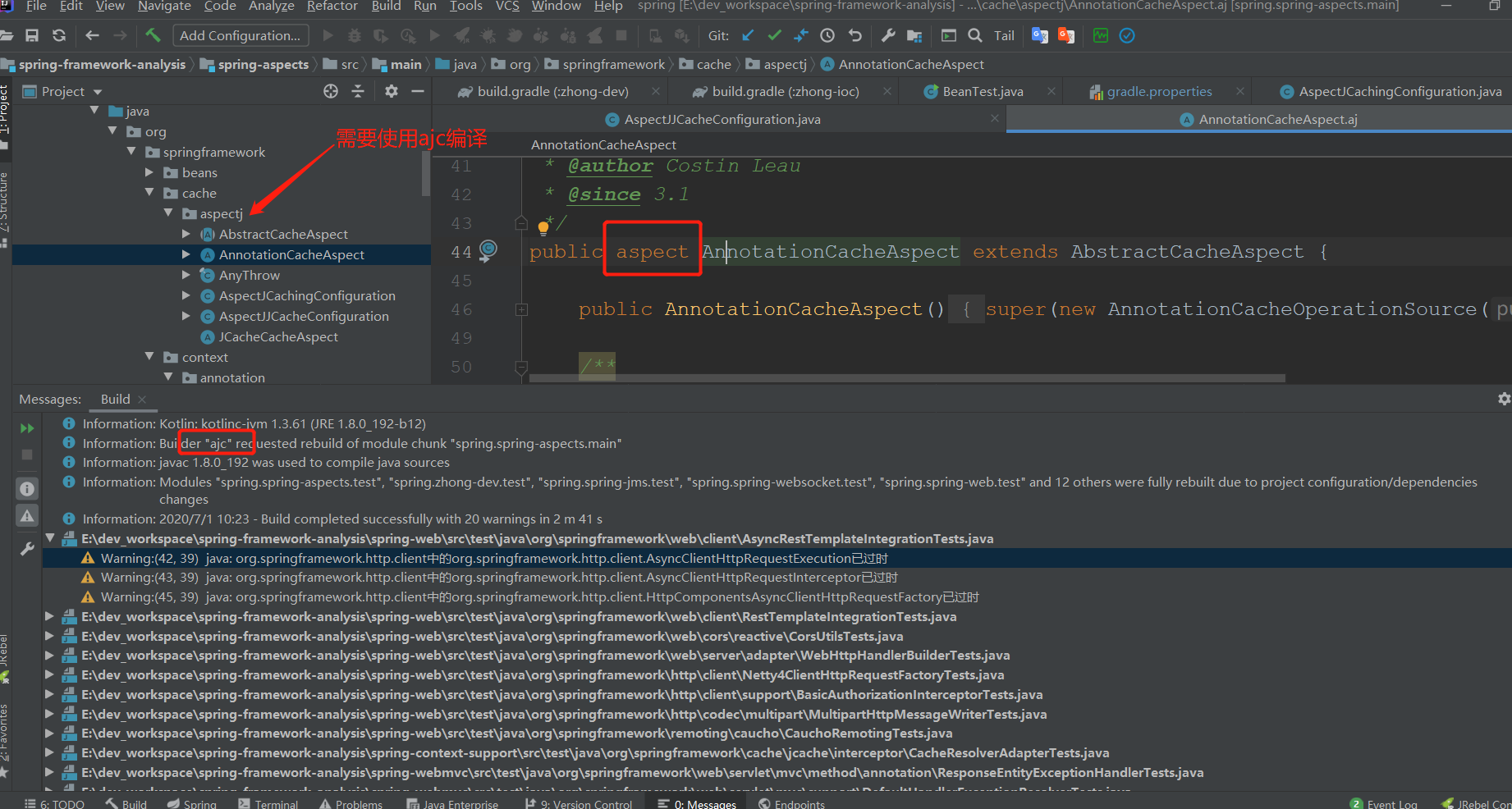The image size is (1512, 809).
Task: Click the blue Translate icon in toolbar
Action: coord(1040,35)
